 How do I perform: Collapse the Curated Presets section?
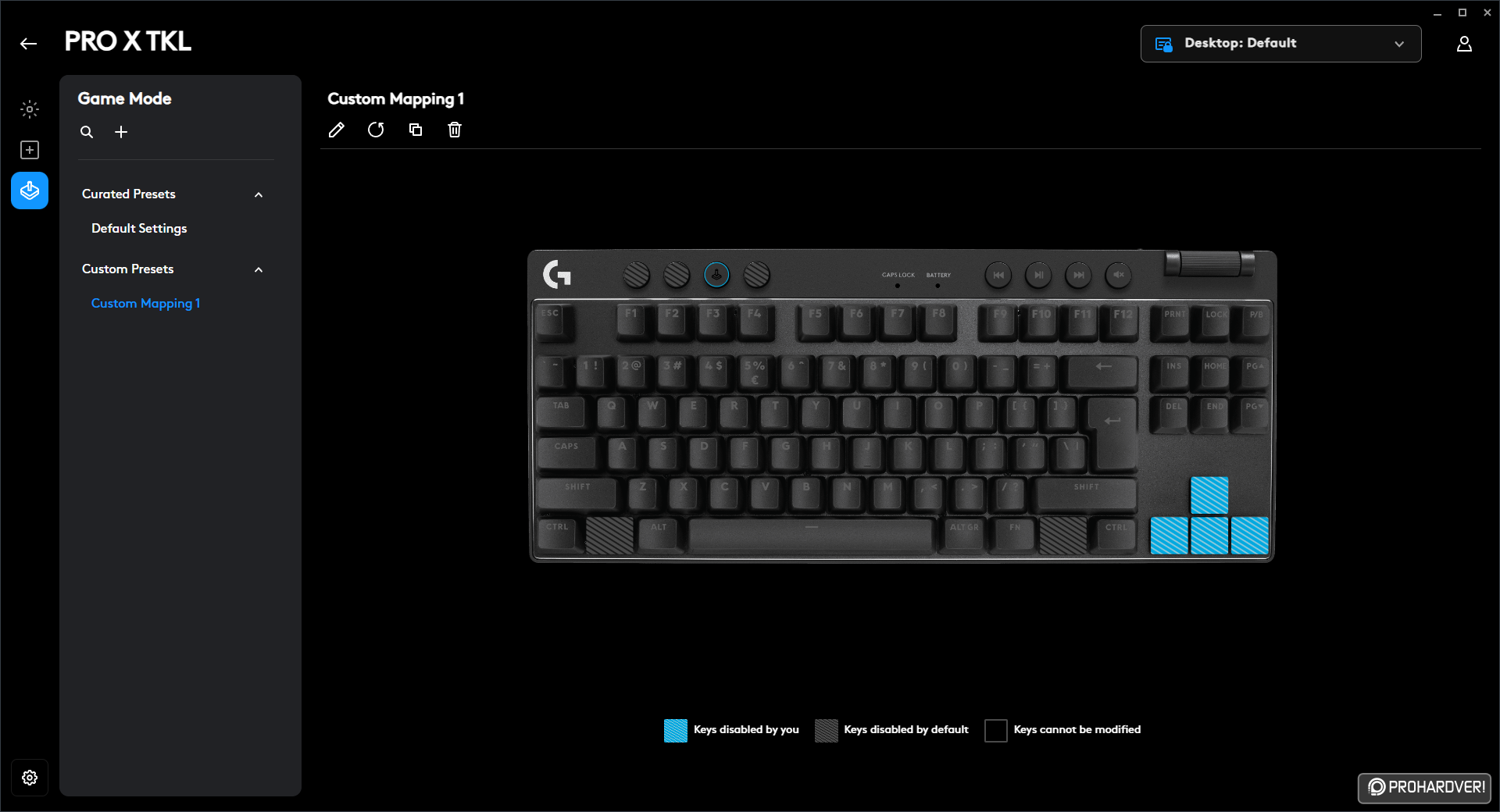tap(259, 194)
